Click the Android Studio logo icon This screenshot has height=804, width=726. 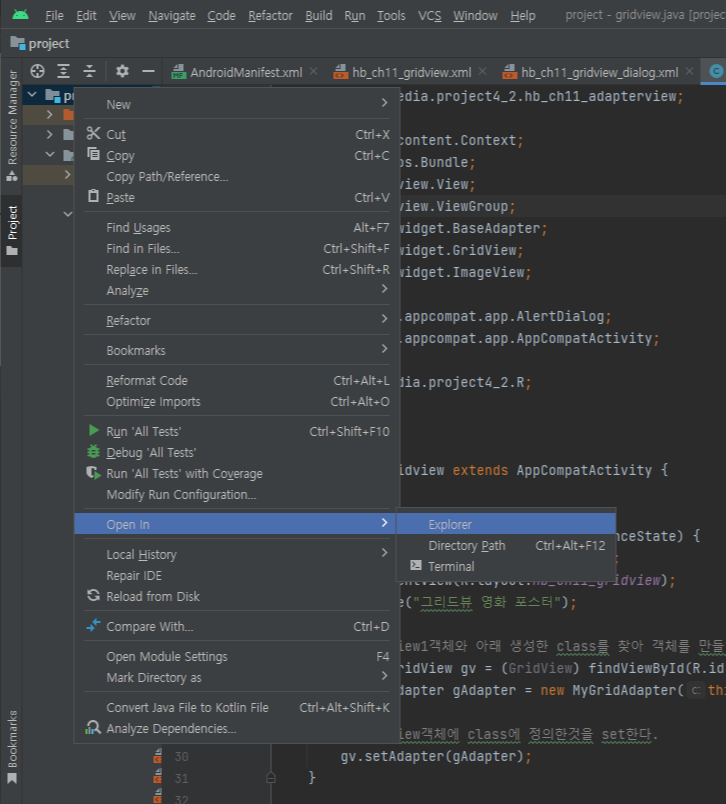pyautogui.click(x=21, y=14)
